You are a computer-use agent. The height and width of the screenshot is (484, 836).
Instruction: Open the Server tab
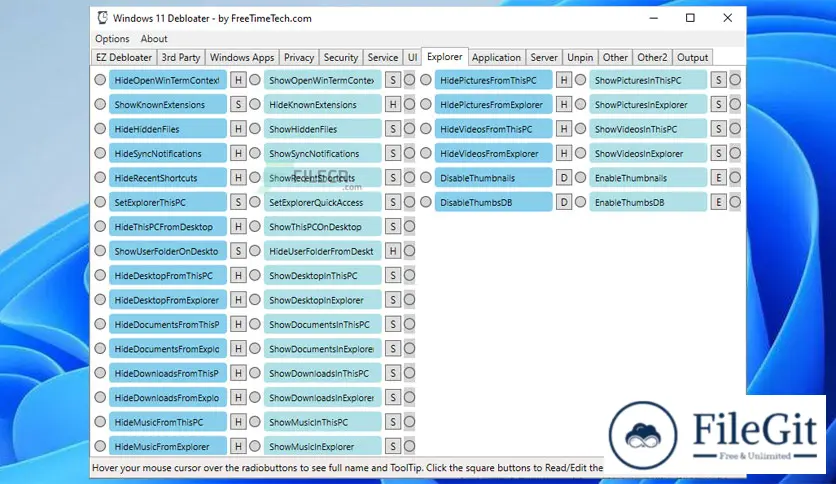[544, 58]
